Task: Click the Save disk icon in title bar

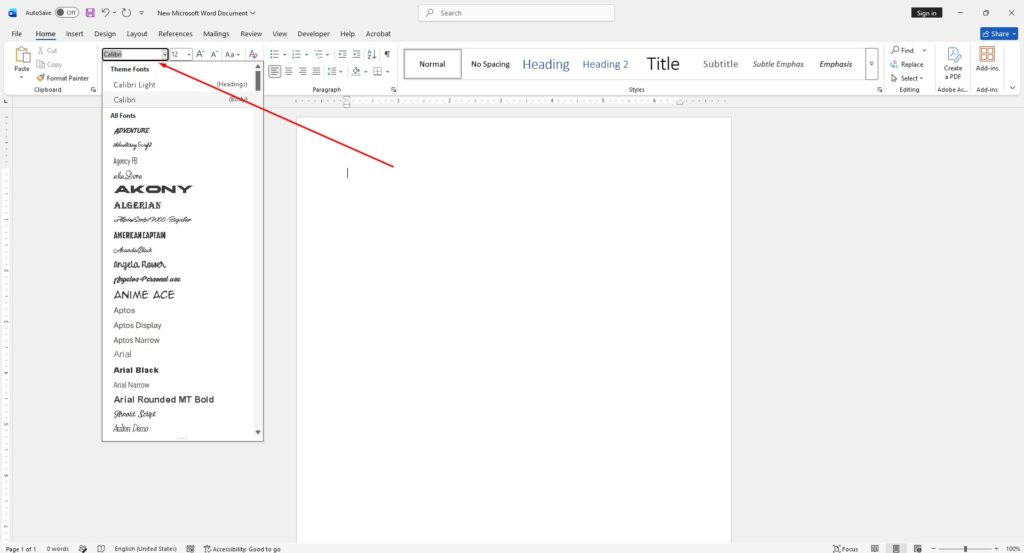Action: [90, 13]
